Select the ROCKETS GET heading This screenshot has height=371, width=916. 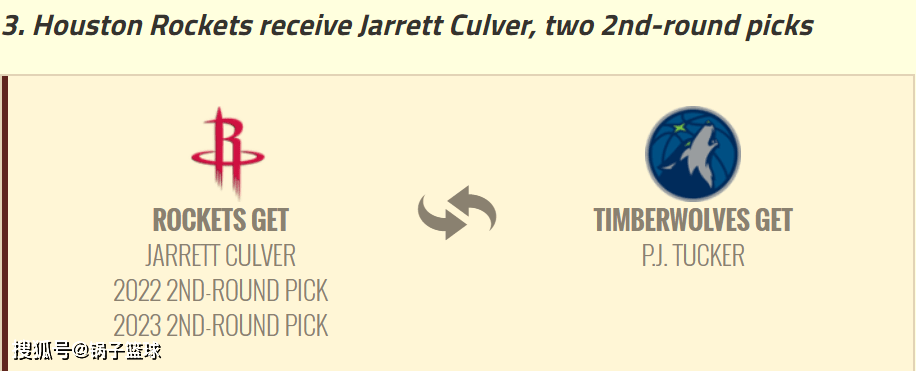tap(221, 220)
